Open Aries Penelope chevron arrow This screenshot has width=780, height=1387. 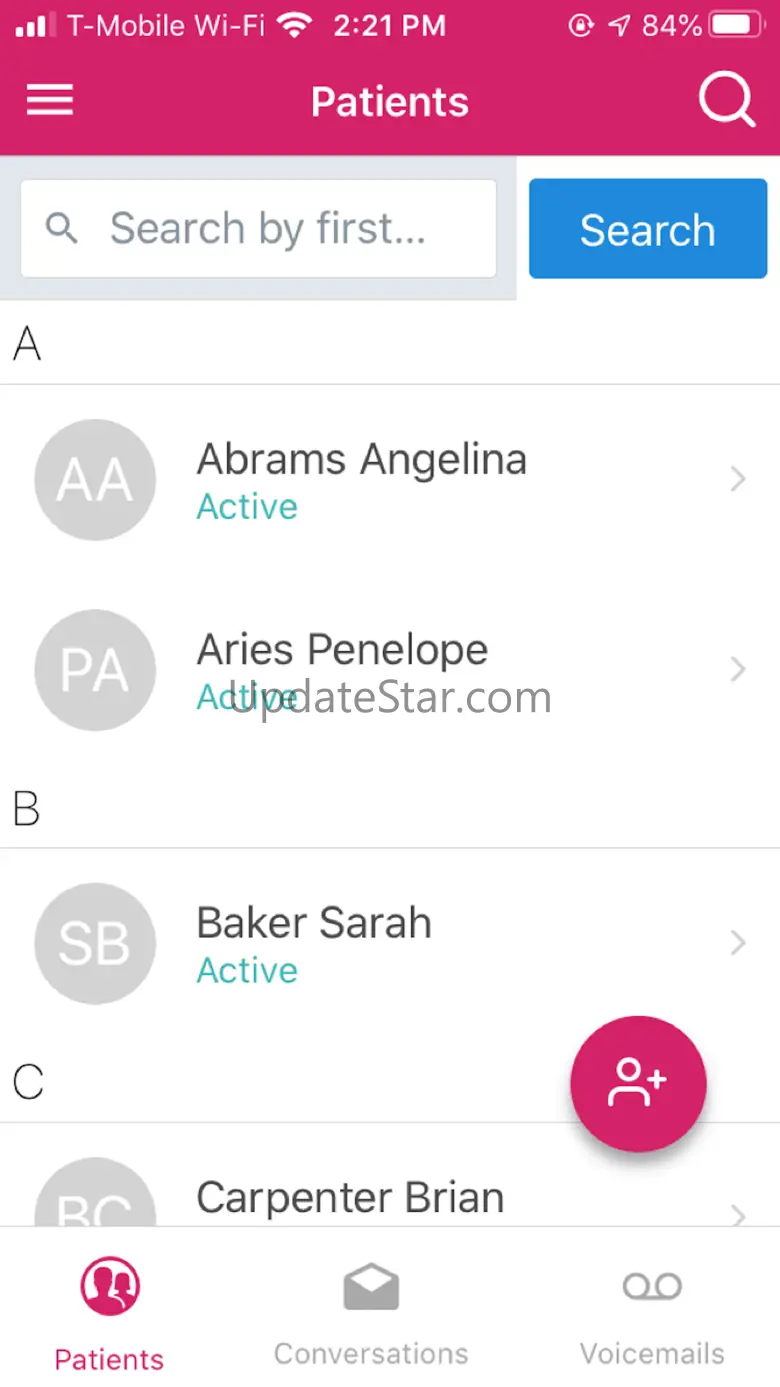click(x=738, y=669)
